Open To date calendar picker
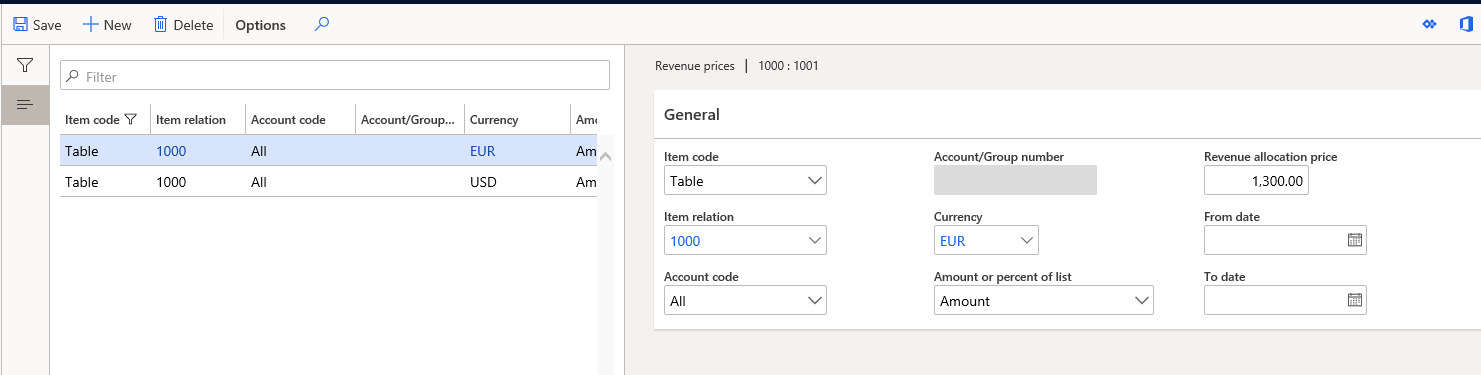Viewport: 1481px width, 375px height. 1355,300
